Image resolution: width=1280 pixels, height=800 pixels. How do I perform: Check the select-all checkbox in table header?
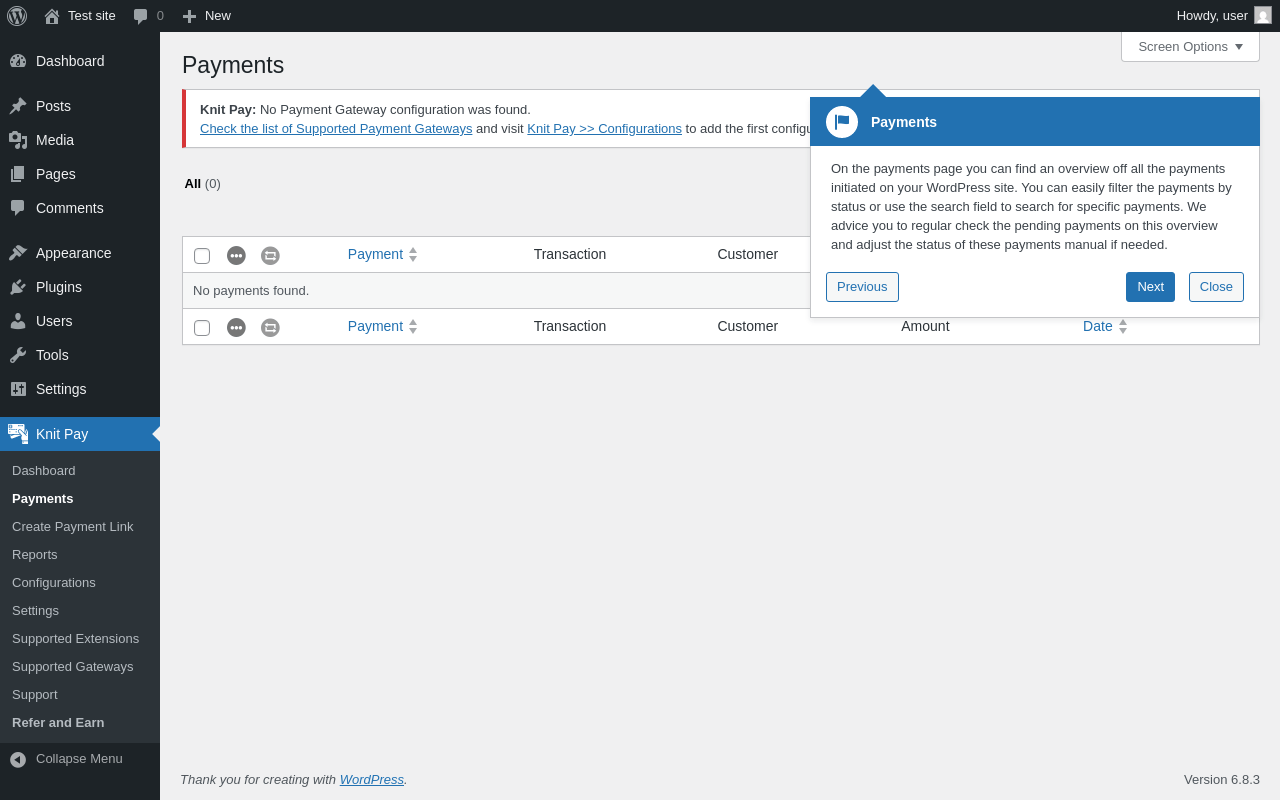202,256
